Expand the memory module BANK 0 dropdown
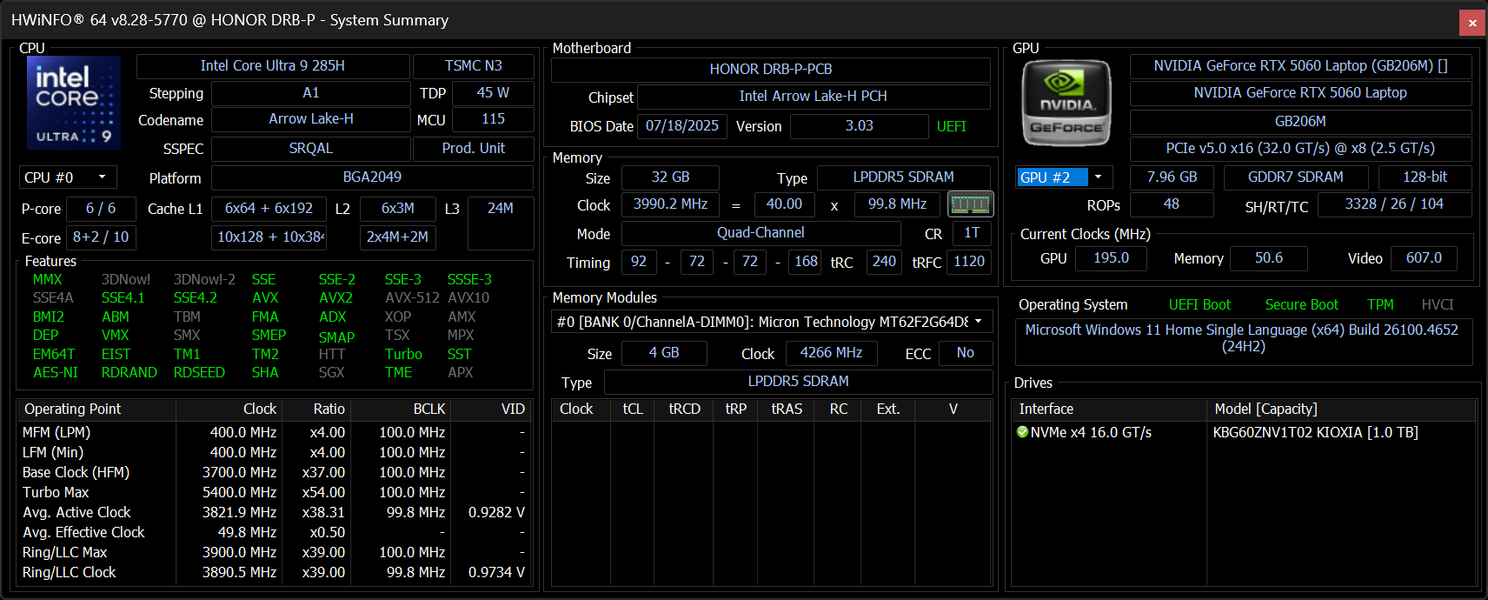Screen dimensions: 1488x600 point(772,322)
